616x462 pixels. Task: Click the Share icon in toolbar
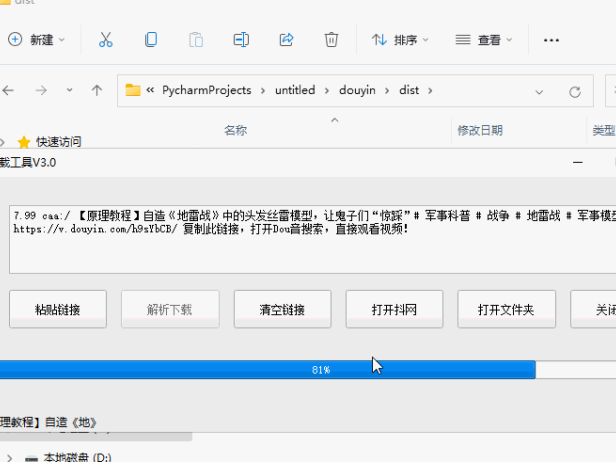(x=286, y=40)
